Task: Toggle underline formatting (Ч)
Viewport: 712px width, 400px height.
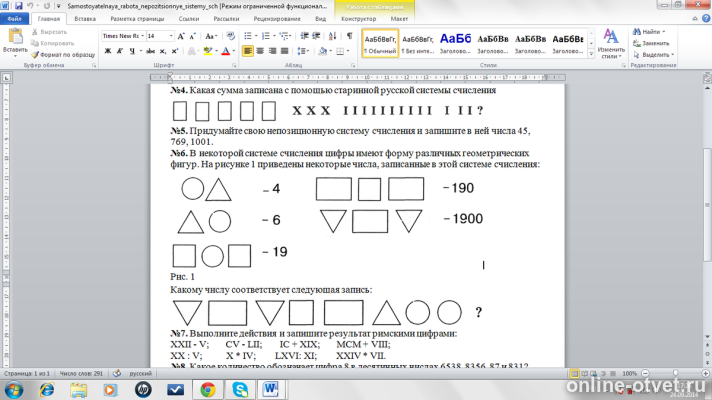Action: pyautogui.click(x=132, y=51)
